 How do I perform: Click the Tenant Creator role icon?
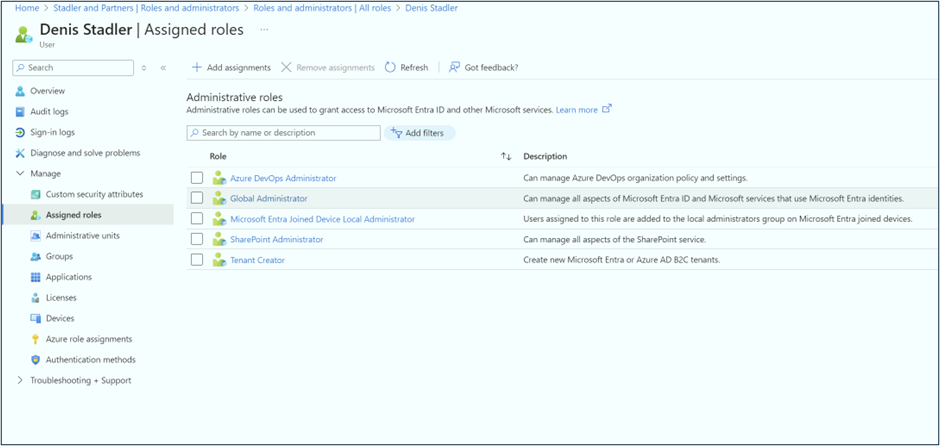click(219, 260)
